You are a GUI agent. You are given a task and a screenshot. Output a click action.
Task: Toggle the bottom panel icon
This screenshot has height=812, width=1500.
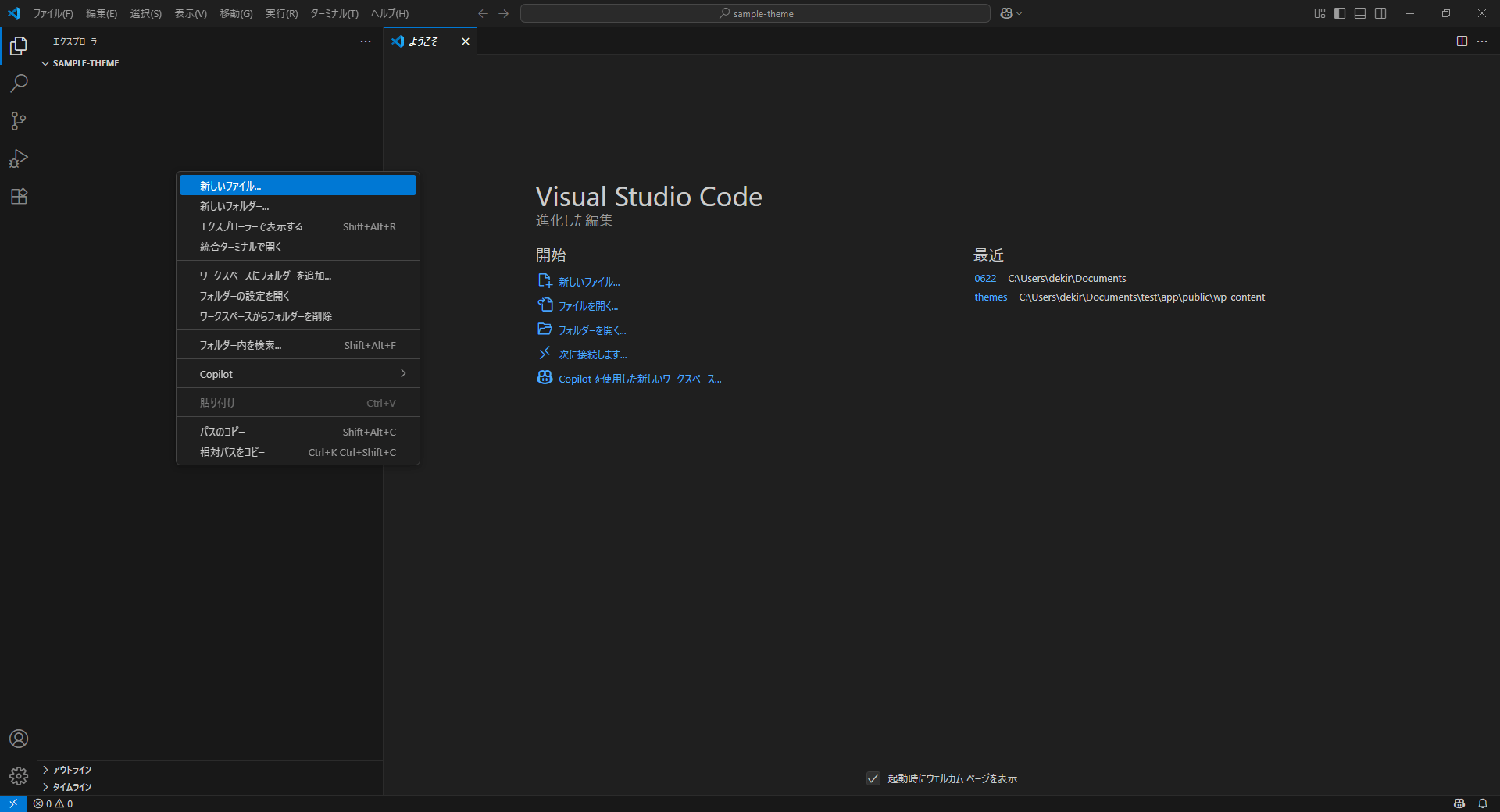tap(1360, 13)
